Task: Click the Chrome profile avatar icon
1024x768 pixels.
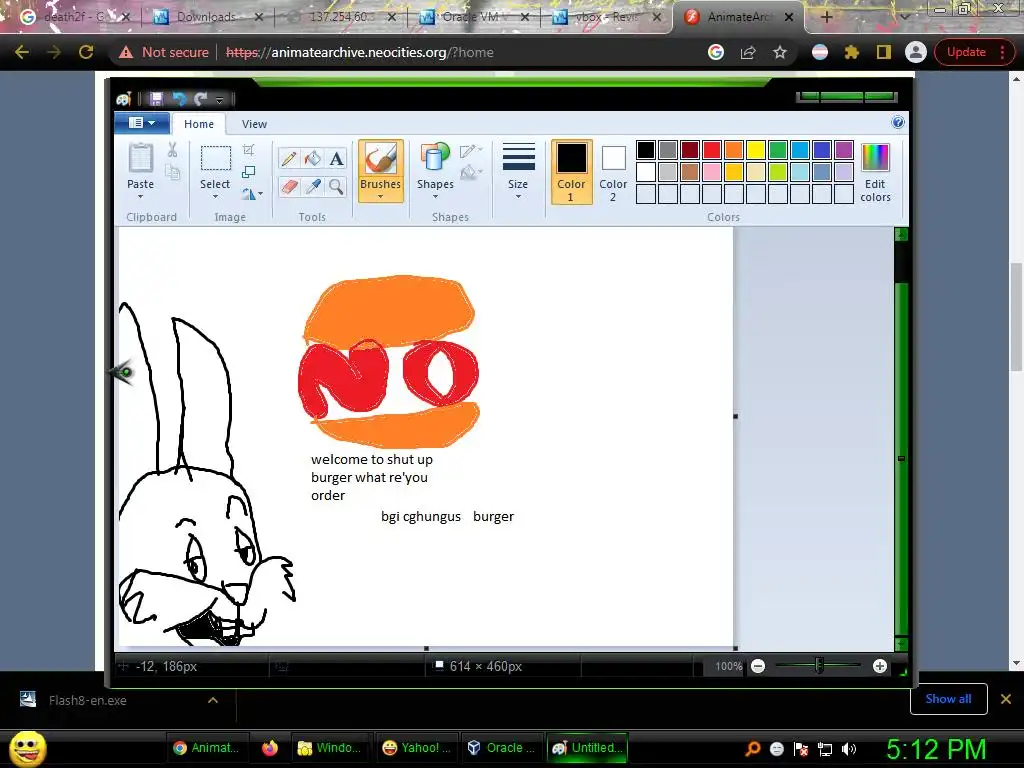Action: (x=916, y=52)
